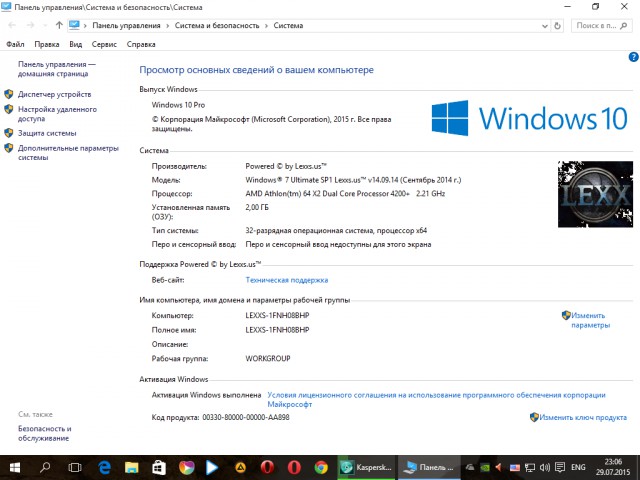Switch to Kaspersky taskbar window
The width and height of the screenshot is (640, 480).
click(366, 468)
